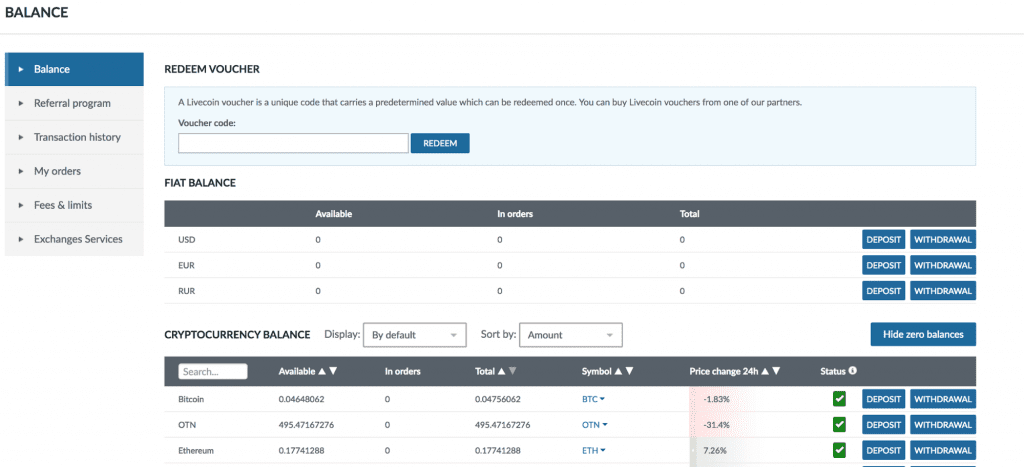The image size is (1024, 467).
Task: Click the arrow icon beside My orders
Action: click(21, 171)
